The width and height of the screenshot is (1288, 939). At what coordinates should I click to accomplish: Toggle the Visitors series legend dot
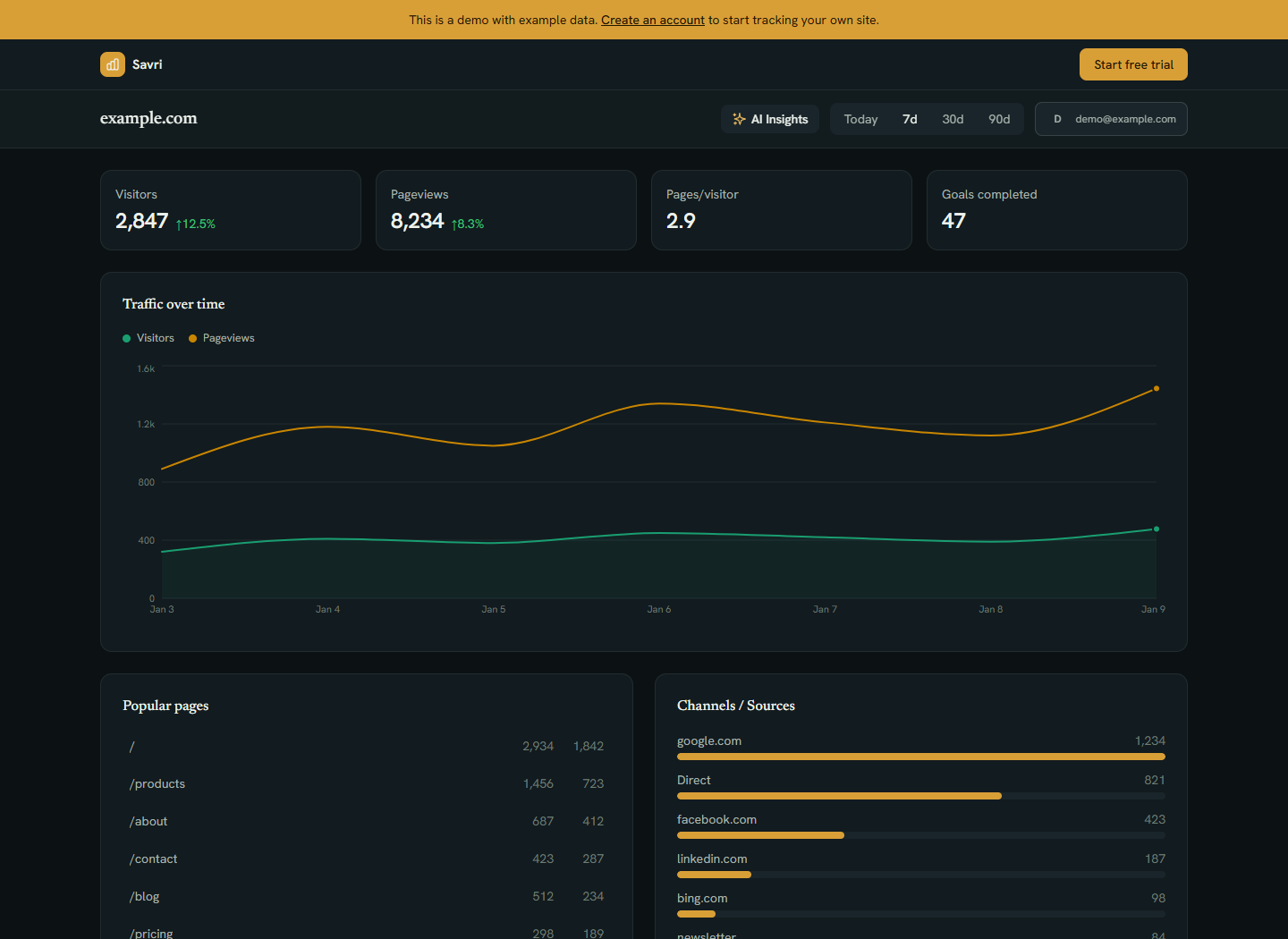point(126,338)
